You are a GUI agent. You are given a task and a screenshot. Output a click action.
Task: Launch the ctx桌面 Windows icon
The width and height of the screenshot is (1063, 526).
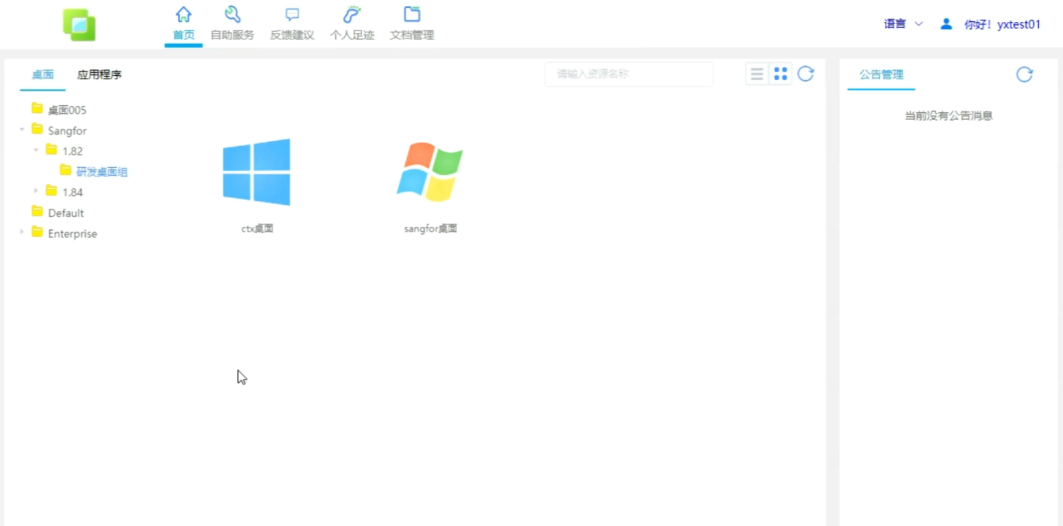pyautogui.click(x=256, y=172)
